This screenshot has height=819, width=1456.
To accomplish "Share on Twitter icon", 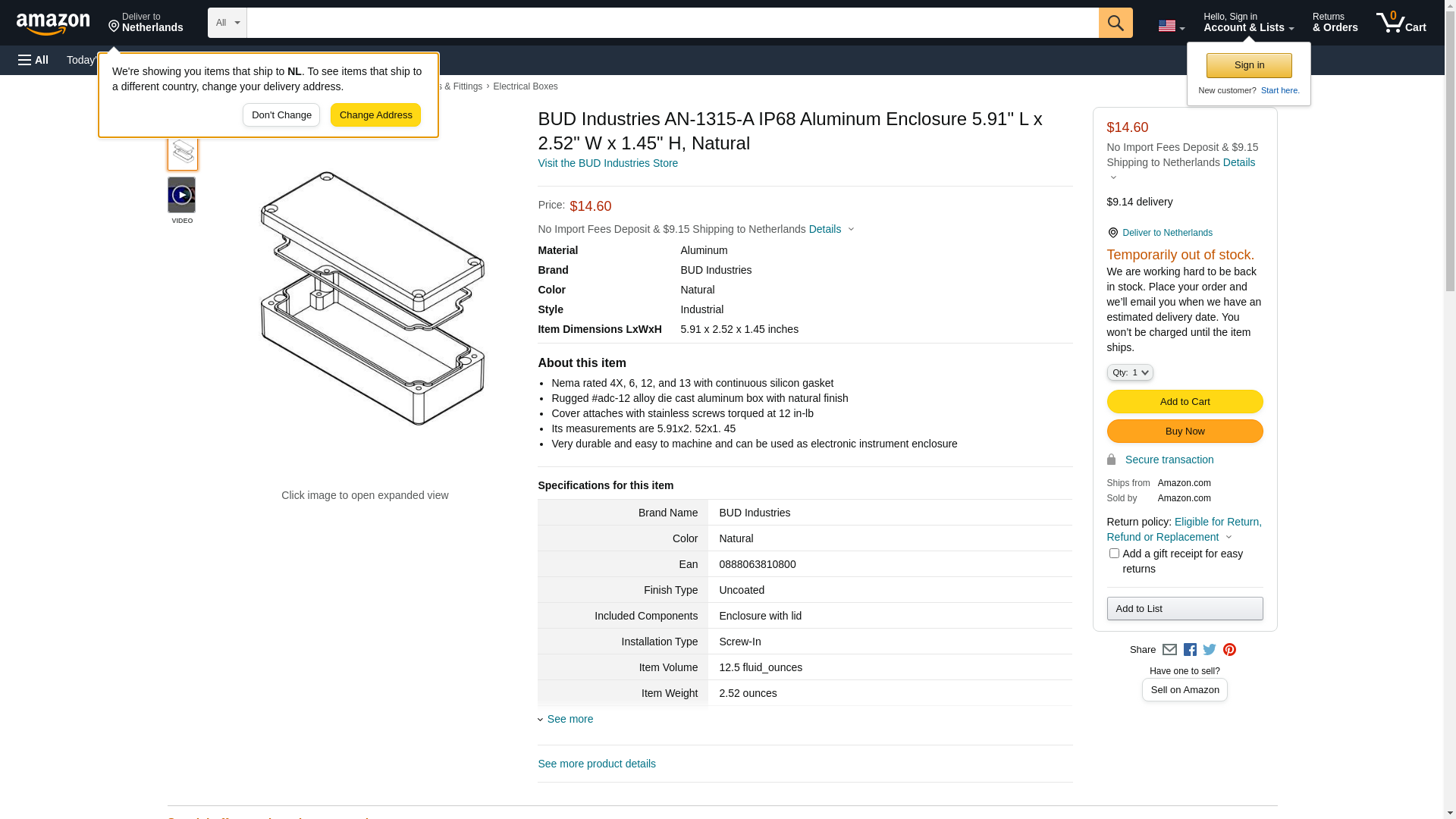I will [x=1210, y=650].
